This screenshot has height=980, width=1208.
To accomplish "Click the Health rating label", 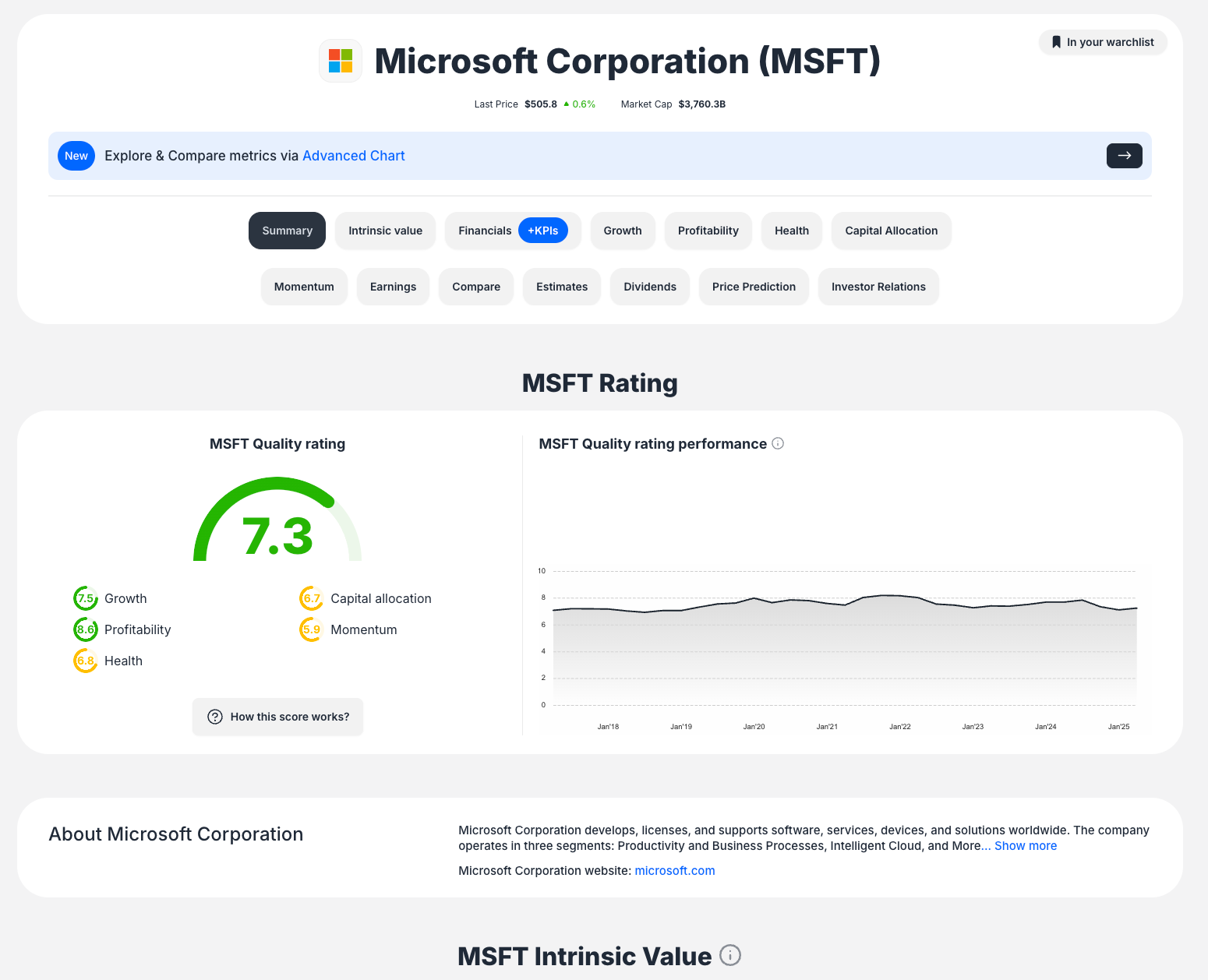I will [123, 661].
